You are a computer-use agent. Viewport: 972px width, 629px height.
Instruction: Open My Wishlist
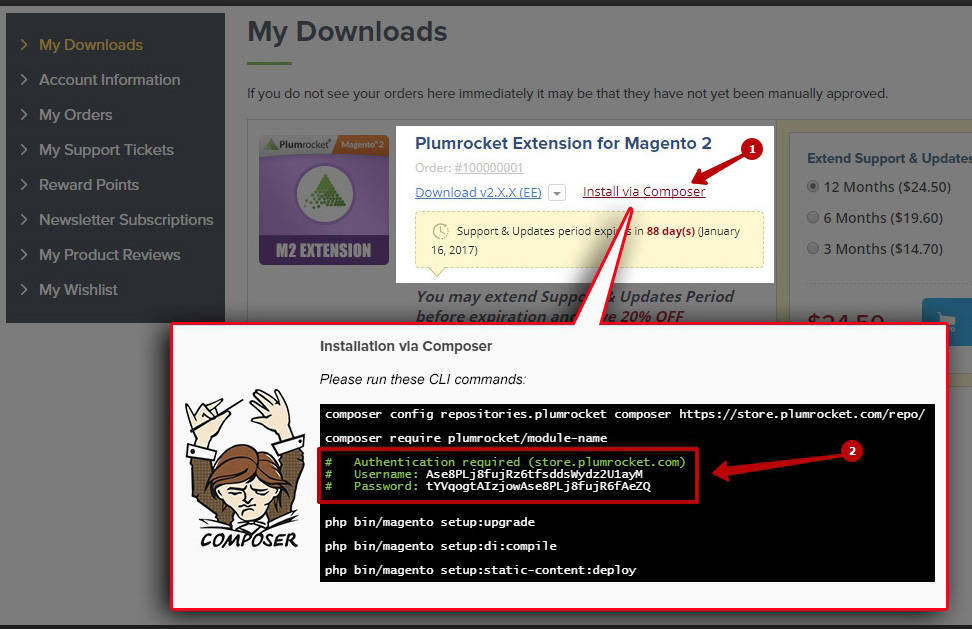[x=78, y=290]
